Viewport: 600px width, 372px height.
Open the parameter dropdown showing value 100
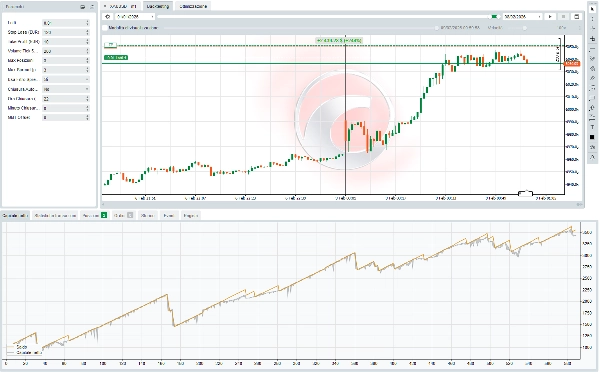coord(65,89)
